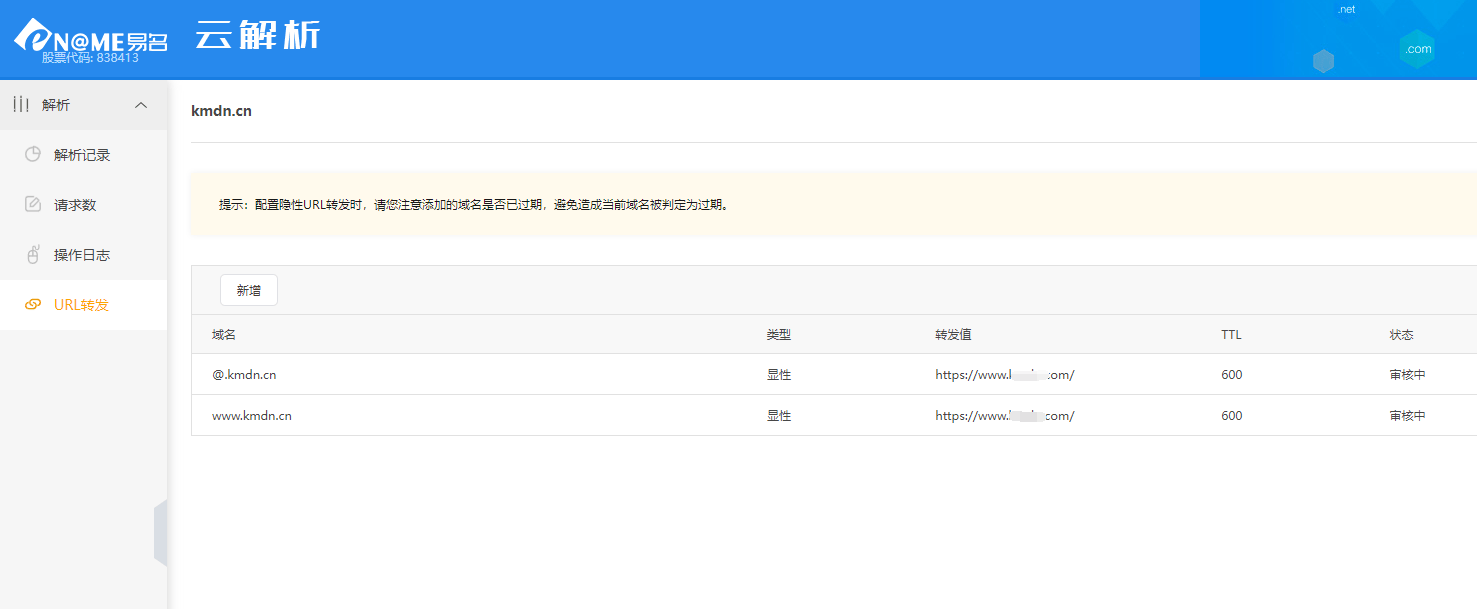This screenshot has width=1477, height=609.
Task: Click the kmdn.cn domain title
Action: 221,111
